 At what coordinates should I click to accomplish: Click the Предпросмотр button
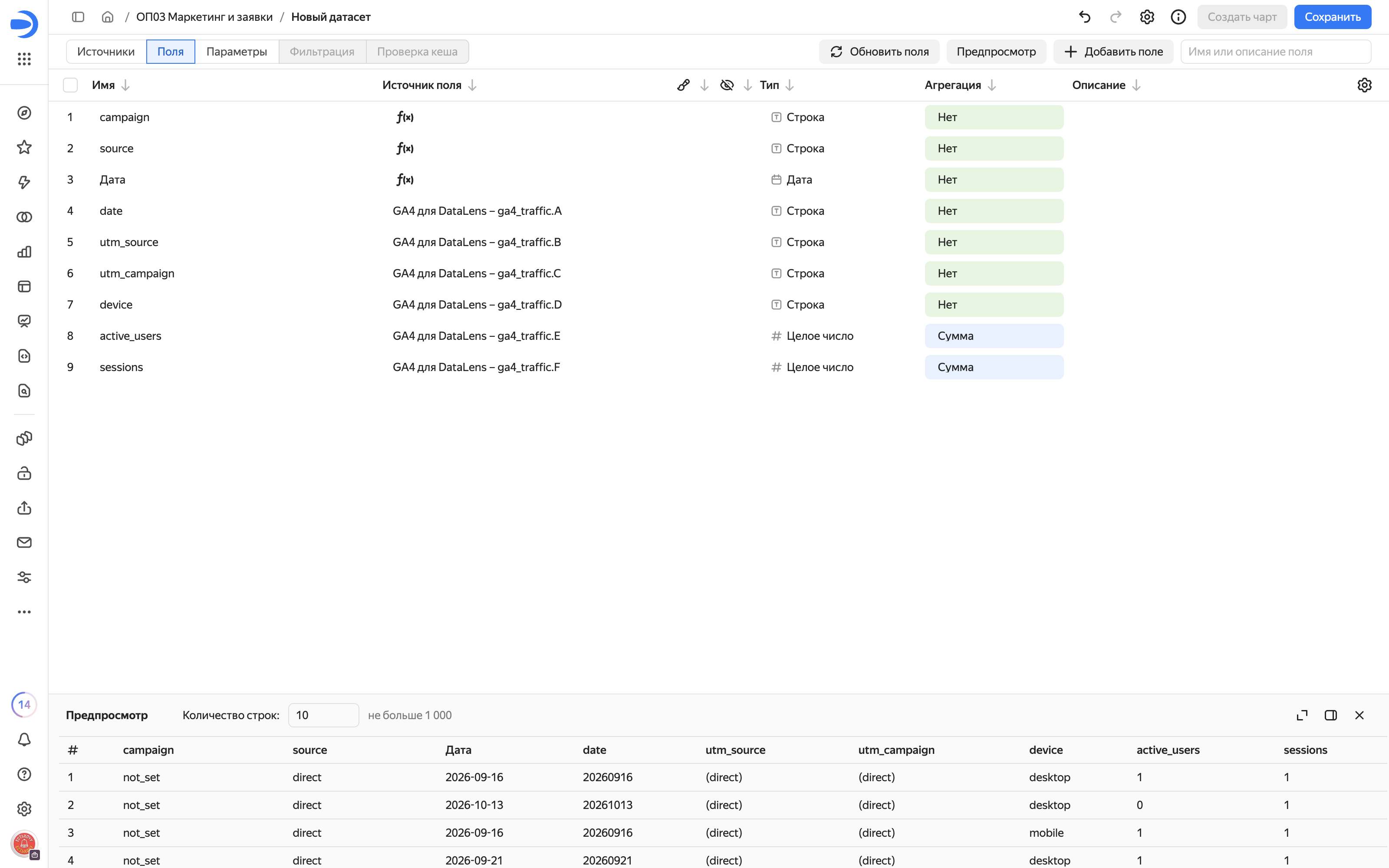point(996,52)
